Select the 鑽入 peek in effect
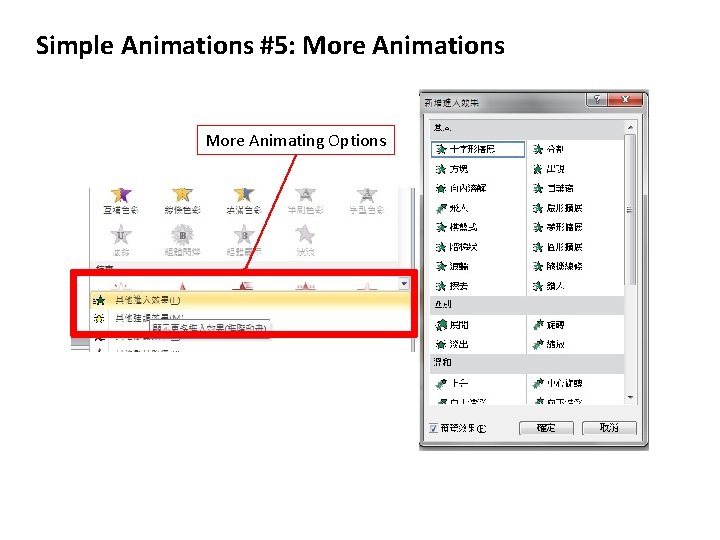This screenshot has width=720, height=540. click(548, 286)
